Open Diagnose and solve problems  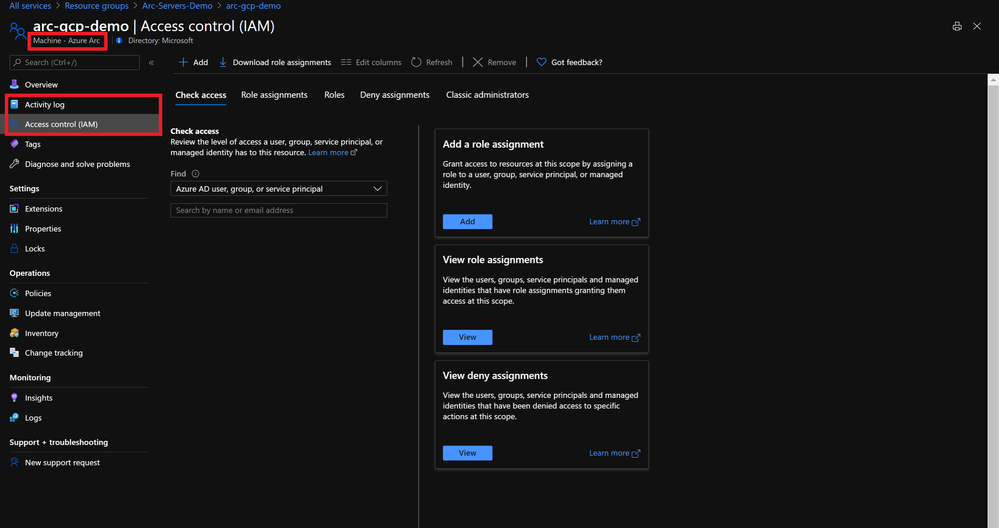(77, 164)
